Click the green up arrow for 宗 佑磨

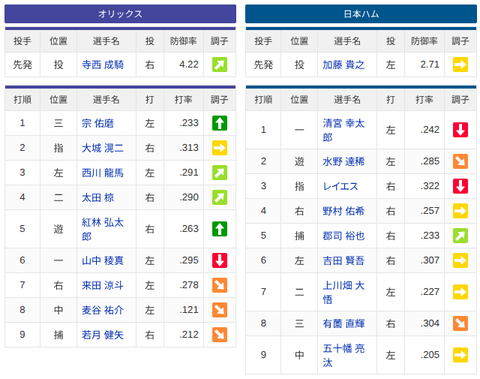220,123
